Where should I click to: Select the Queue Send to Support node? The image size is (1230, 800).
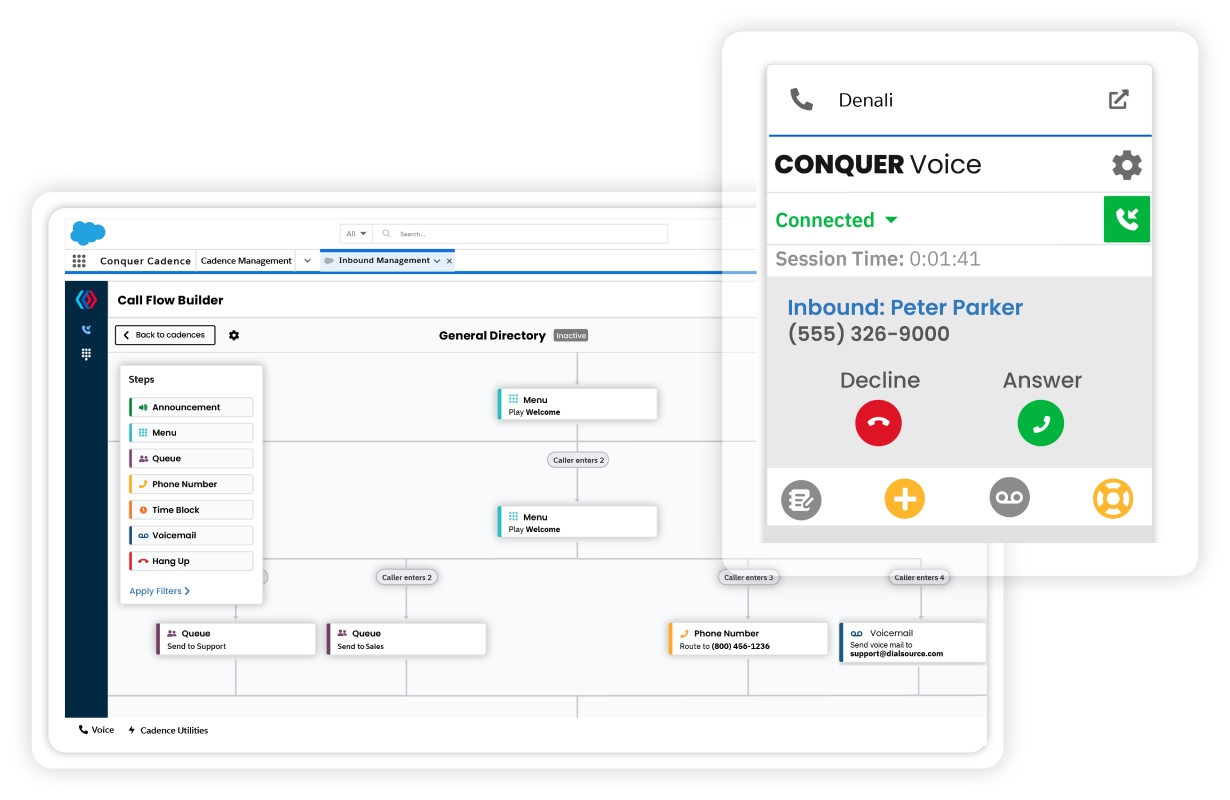[x=236, y=639]
